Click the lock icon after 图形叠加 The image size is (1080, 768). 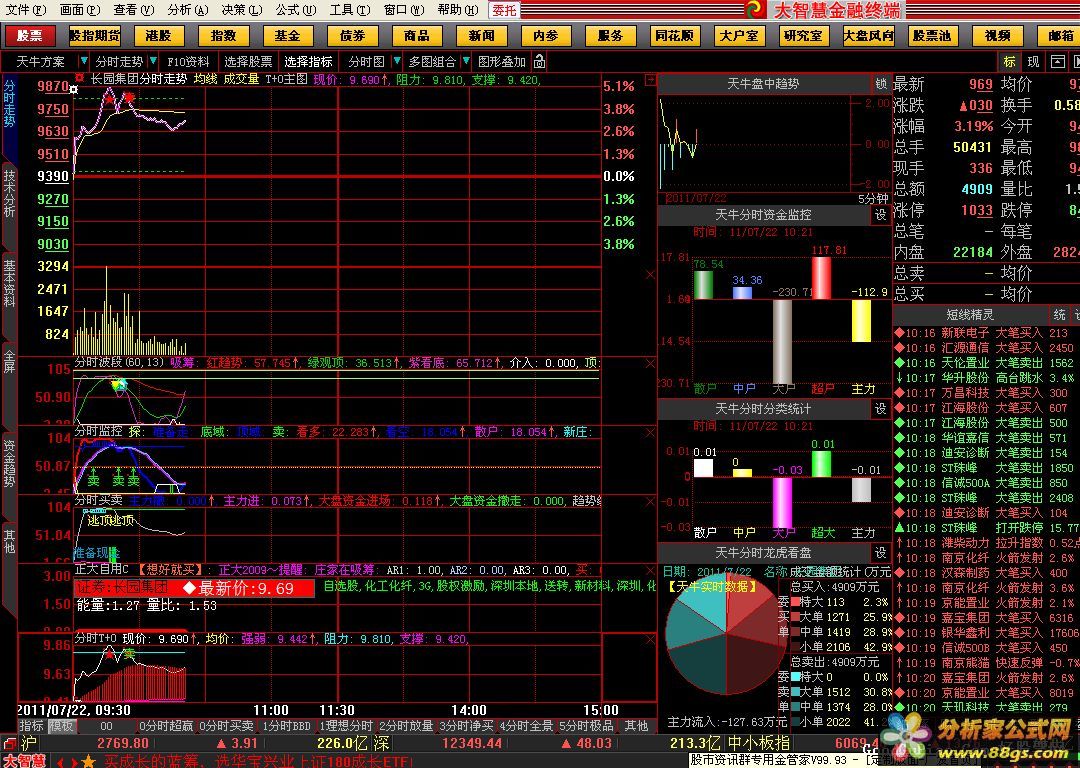click(540, 62)
